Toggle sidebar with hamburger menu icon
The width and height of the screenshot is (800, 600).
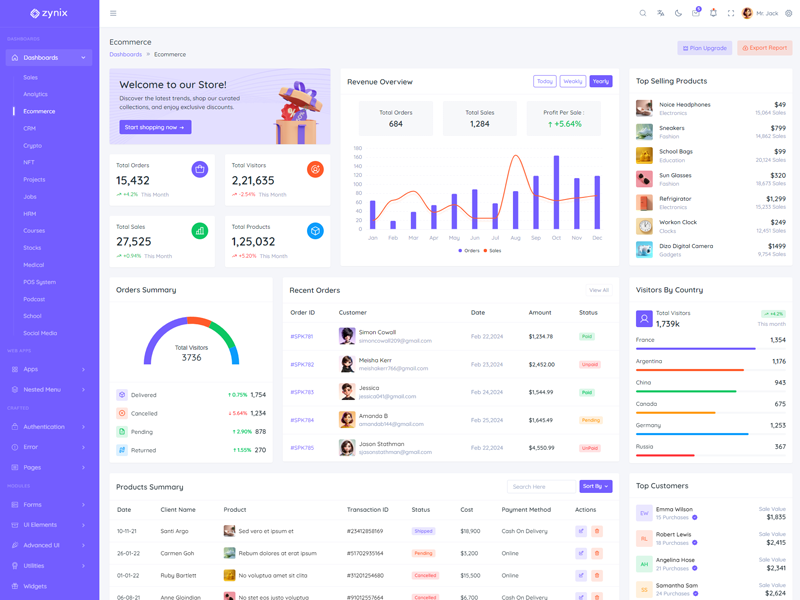point(113,13)
